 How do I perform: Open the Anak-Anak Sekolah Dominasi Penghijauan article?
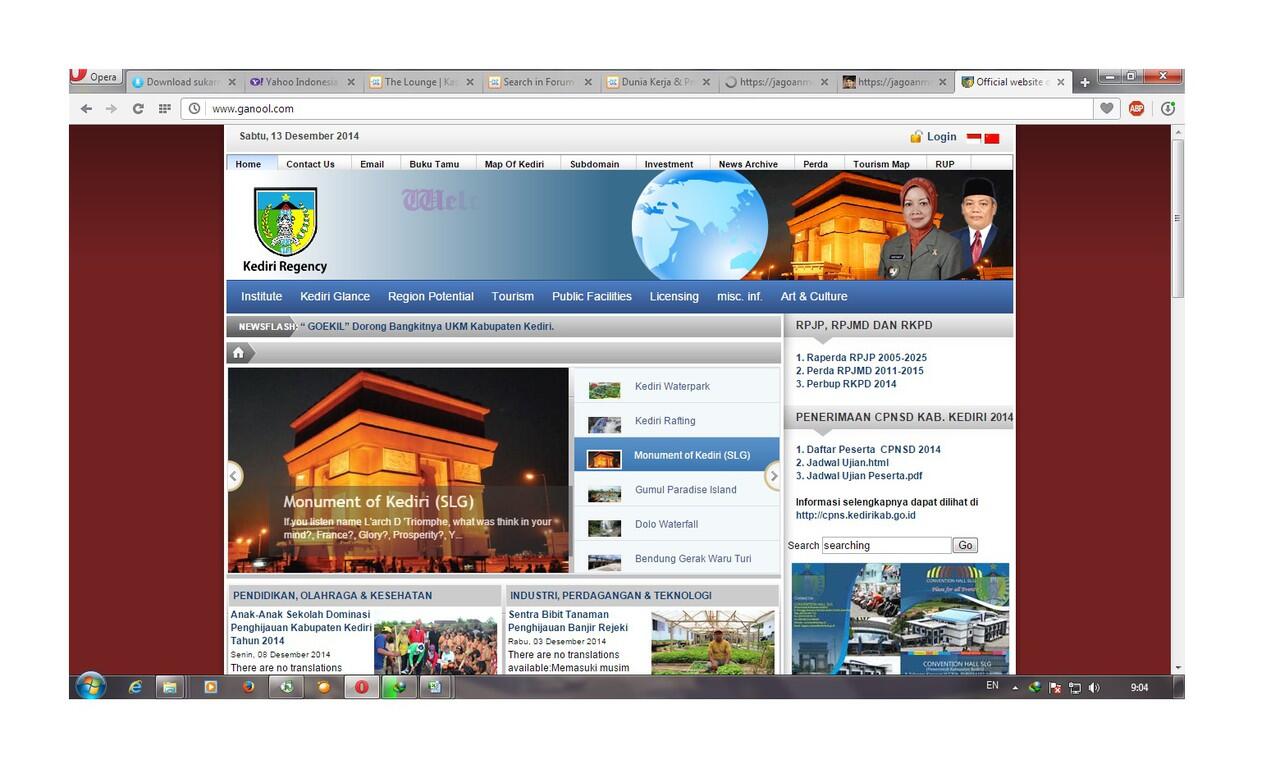[301, 628]
